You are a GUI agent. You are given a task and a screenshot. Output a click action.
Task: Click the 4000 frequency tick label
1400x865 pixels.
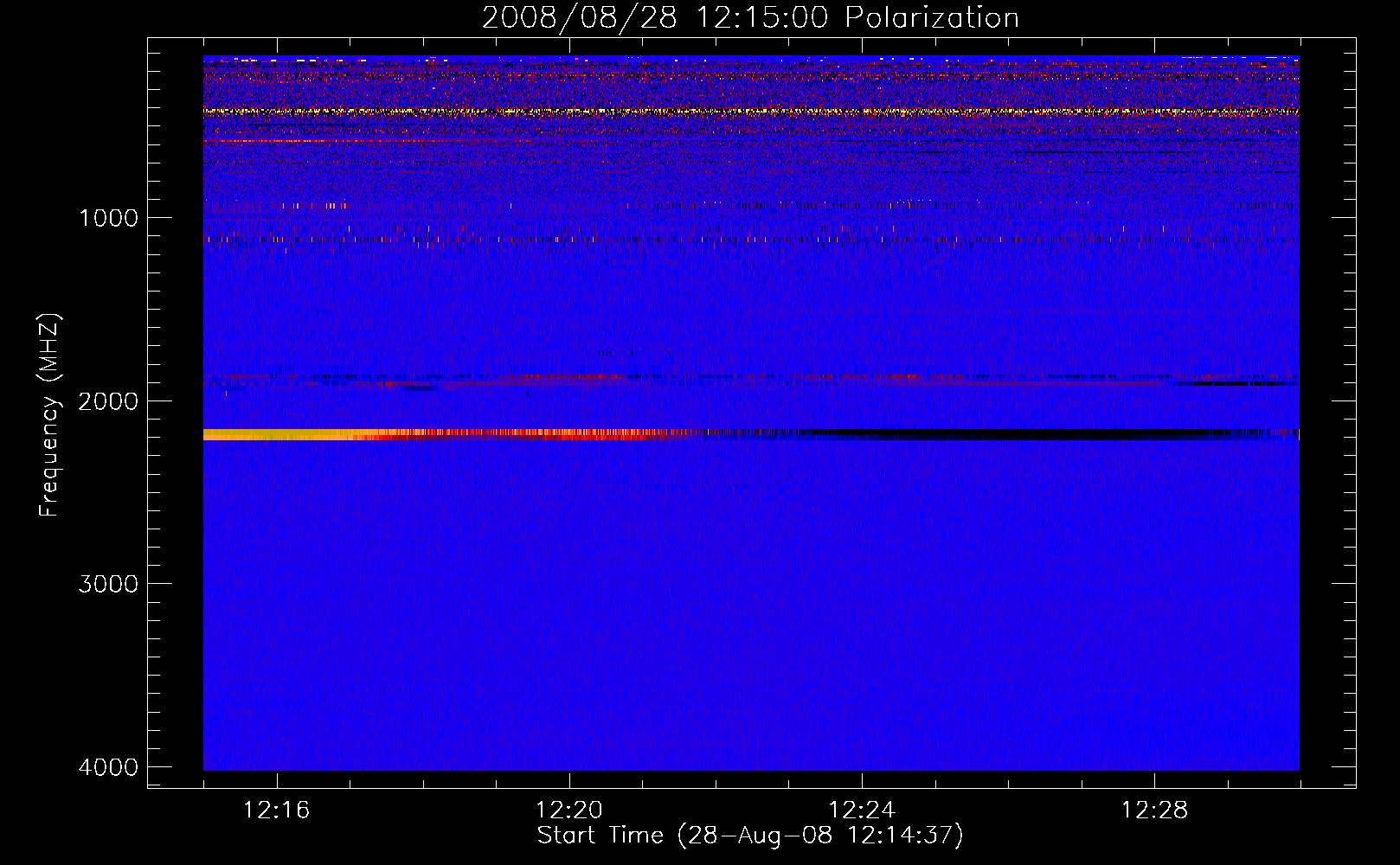click(x=108, y=767)
